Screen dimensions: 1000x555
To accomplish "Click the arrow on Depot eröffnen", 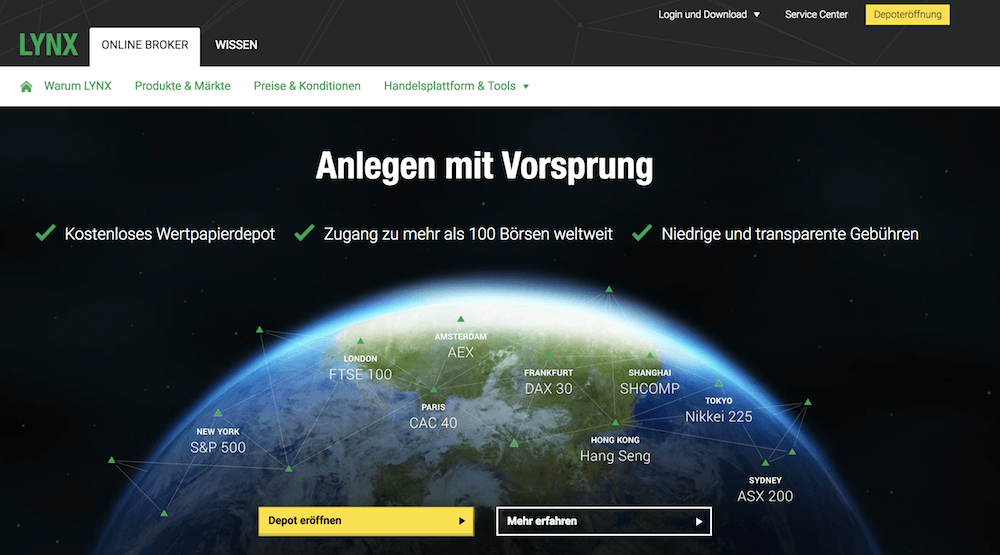I will [462, 521].
